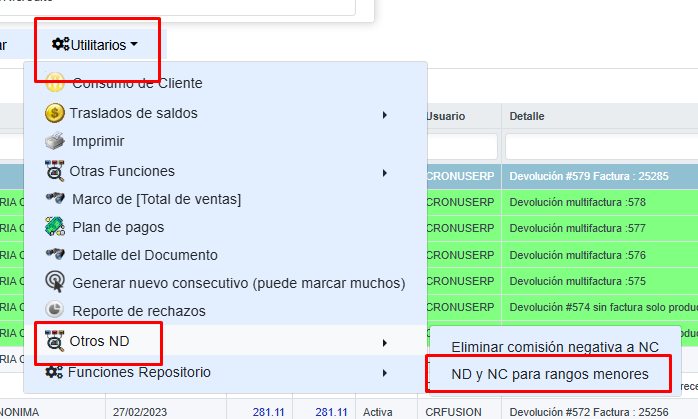Click the dollar coin icon for Traslados de saldos
Screen dimensions: 698x419
55,113
